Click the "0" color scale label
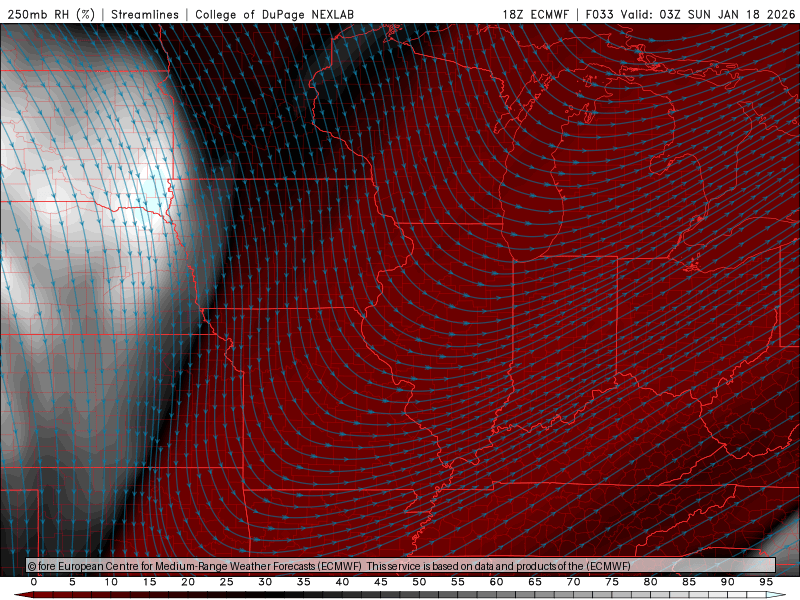The image size is (800, 600). click(34, 582)
